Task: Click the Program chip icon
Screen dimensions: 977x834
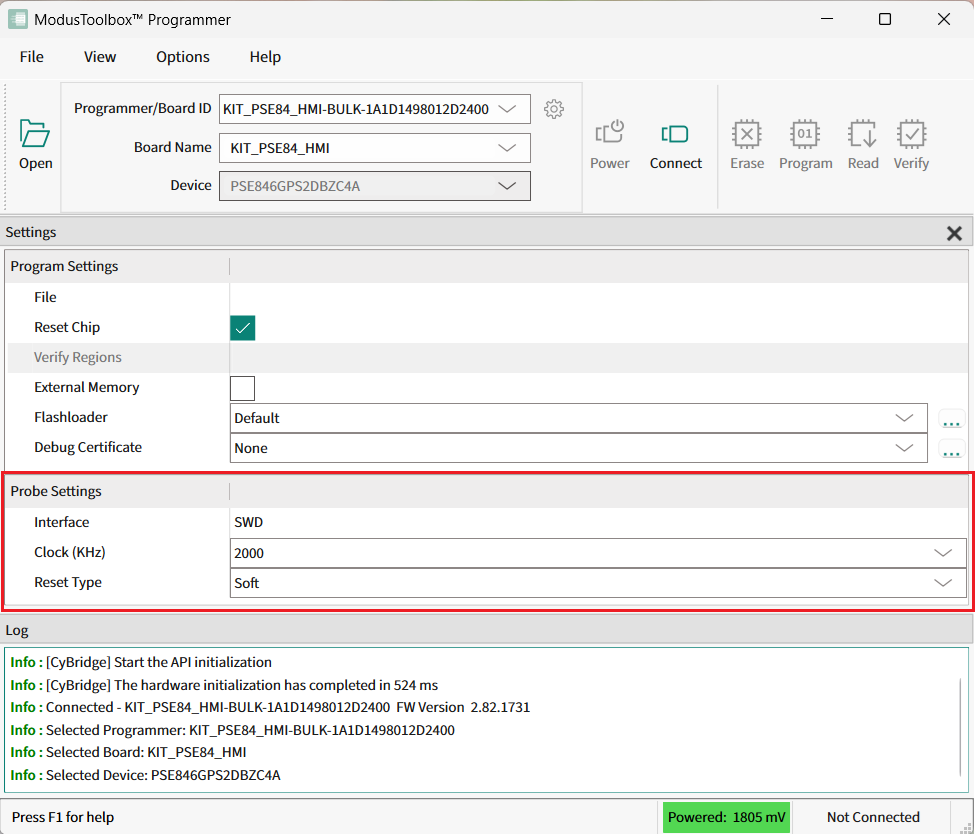Action: (805, 133)
